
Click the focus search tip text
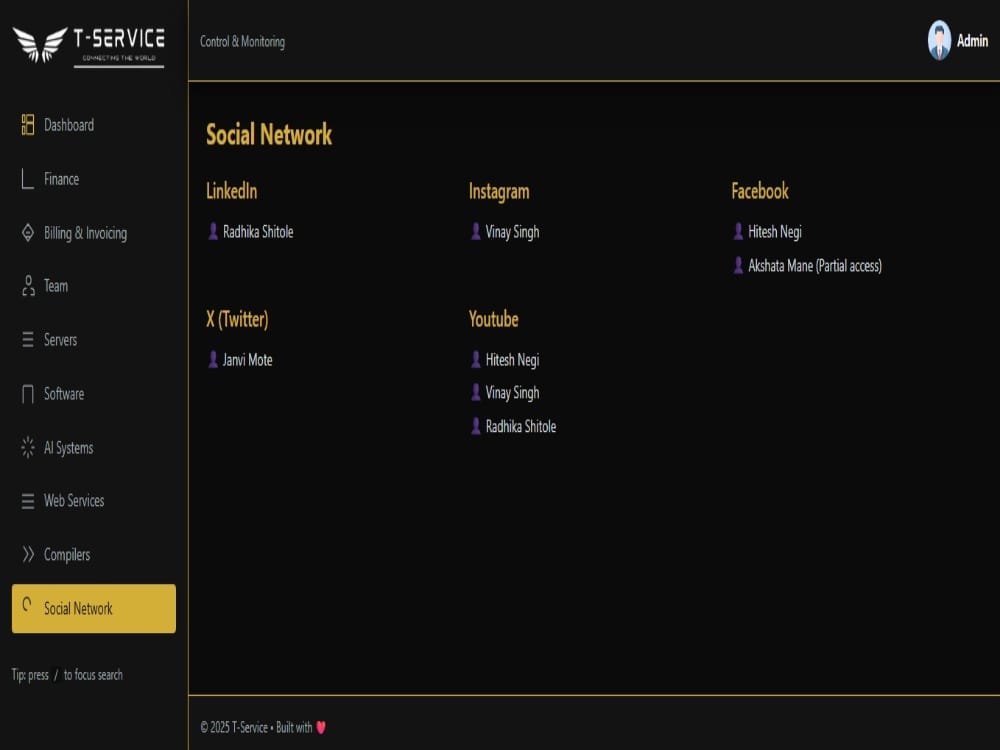(x=67, y=675)
